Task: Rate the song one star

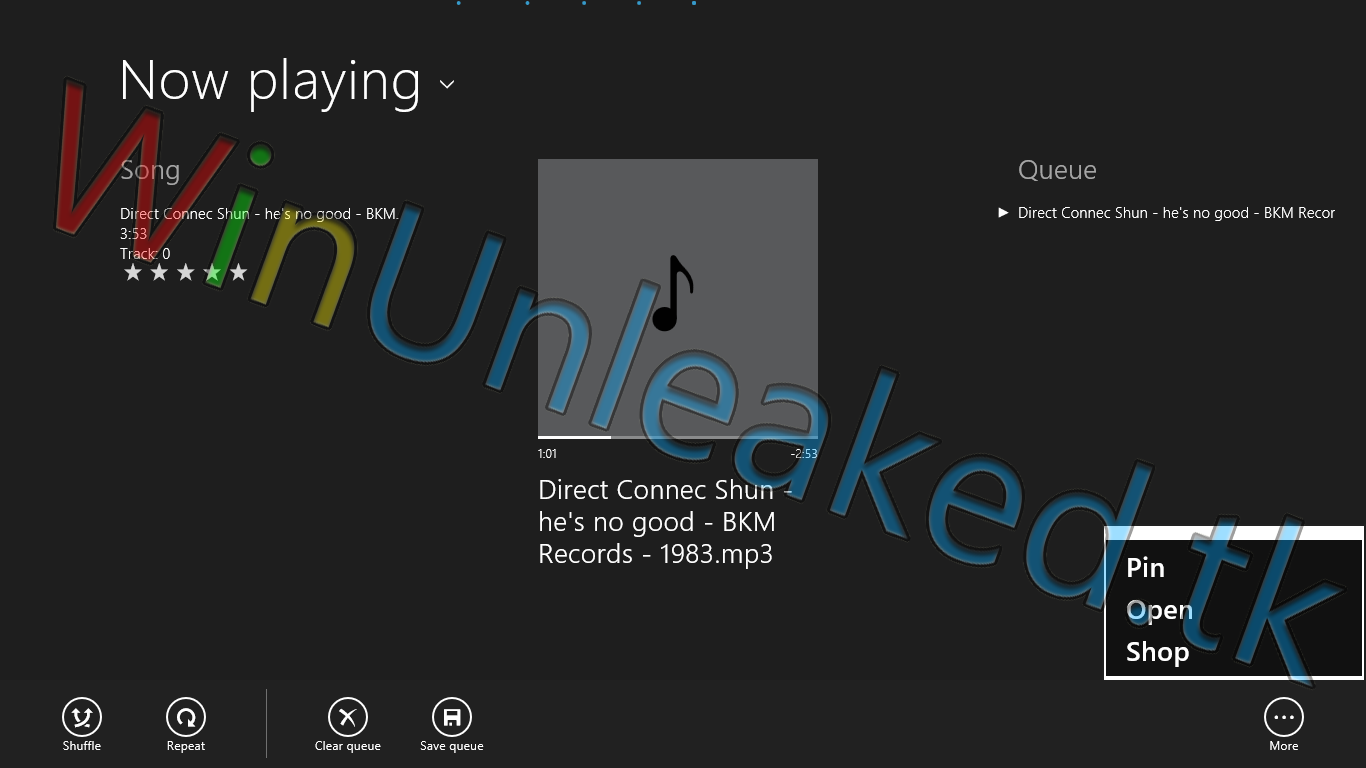Action: [133, 273]
